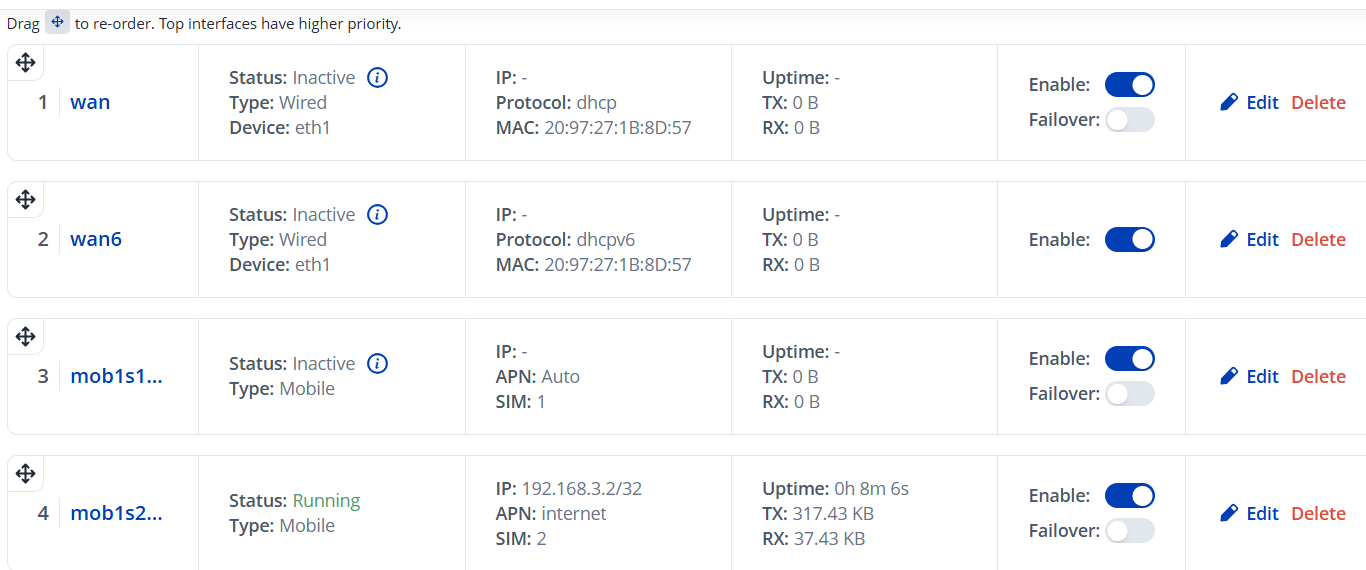This screenshot has height=570, width=1366.
Task: Click pencil Edit icon for mob1s2
Action: [x=1230, y=513]
